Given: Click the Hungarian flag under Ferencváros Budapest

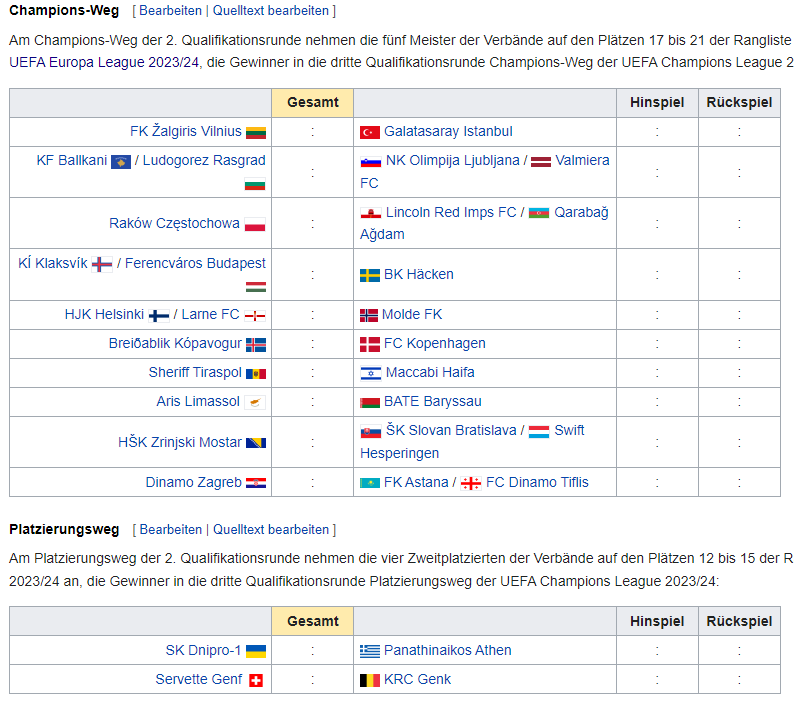Looking at the screenshot, I should 255,287.
